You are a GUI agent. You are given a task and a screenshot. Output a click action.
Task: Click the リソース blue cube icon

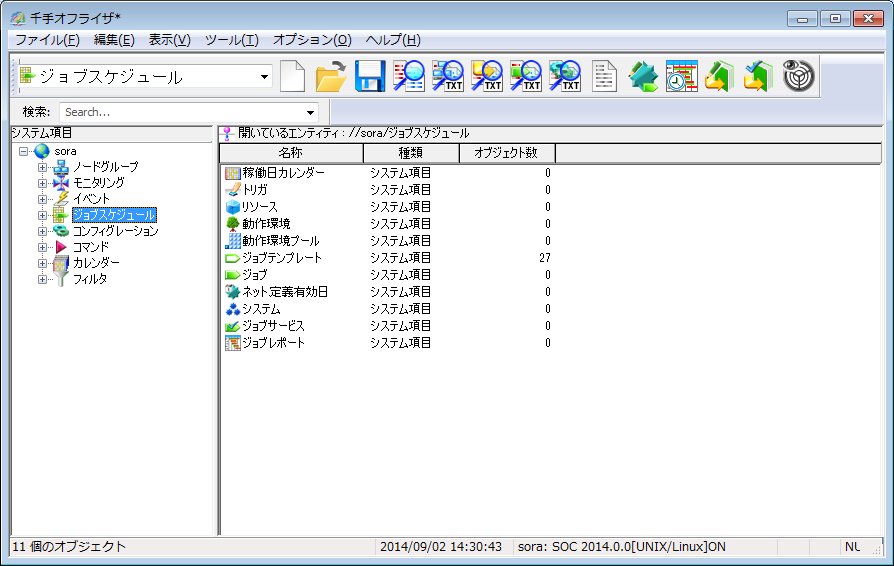pos(233,206)
